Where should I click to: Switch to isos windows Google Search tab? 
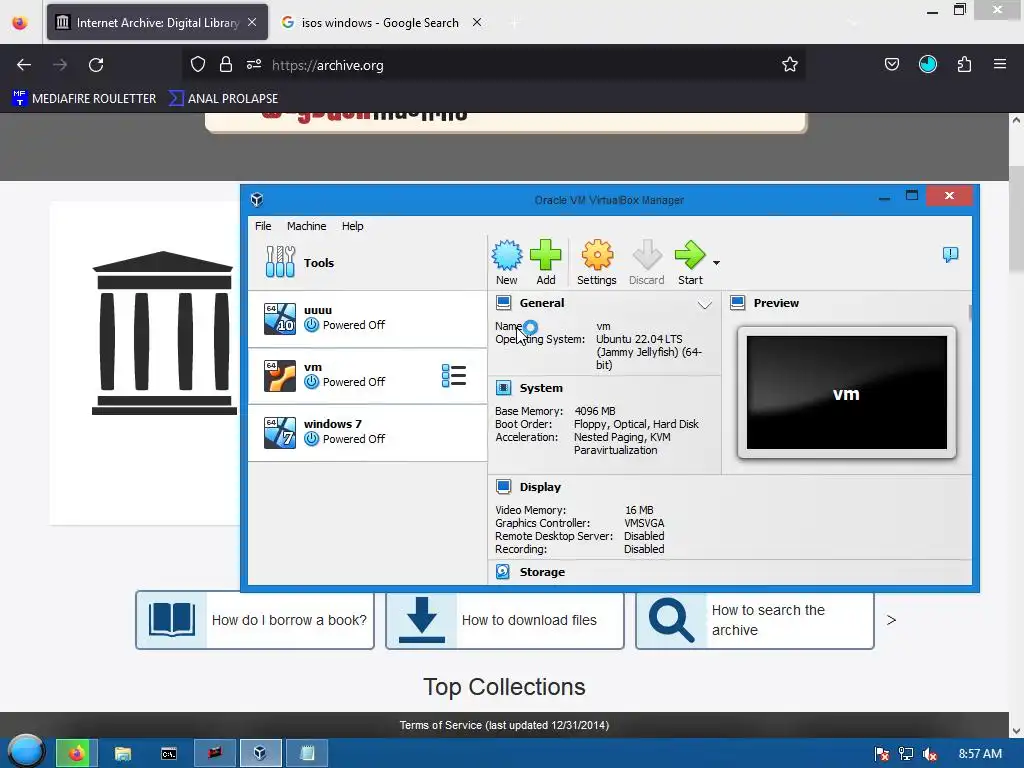pos(380,22)
